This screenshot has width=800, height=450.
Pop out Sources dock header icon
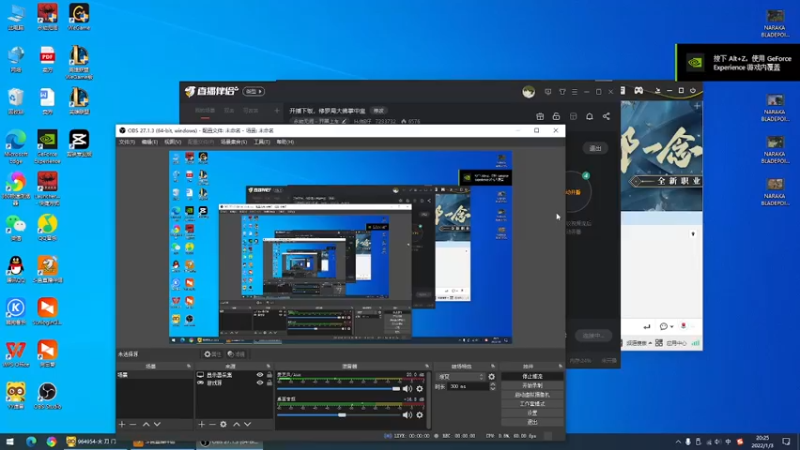coord(269,366)
